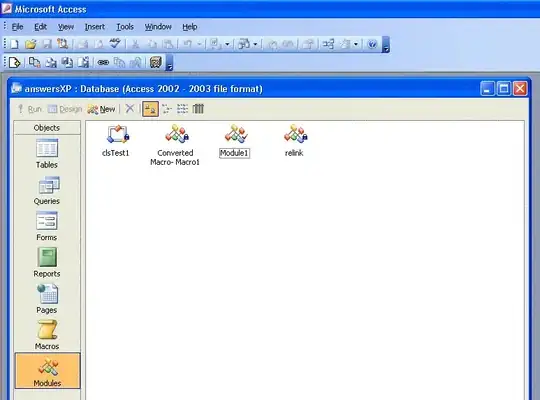Click the Analyze toolbar icon

(244, 44)
